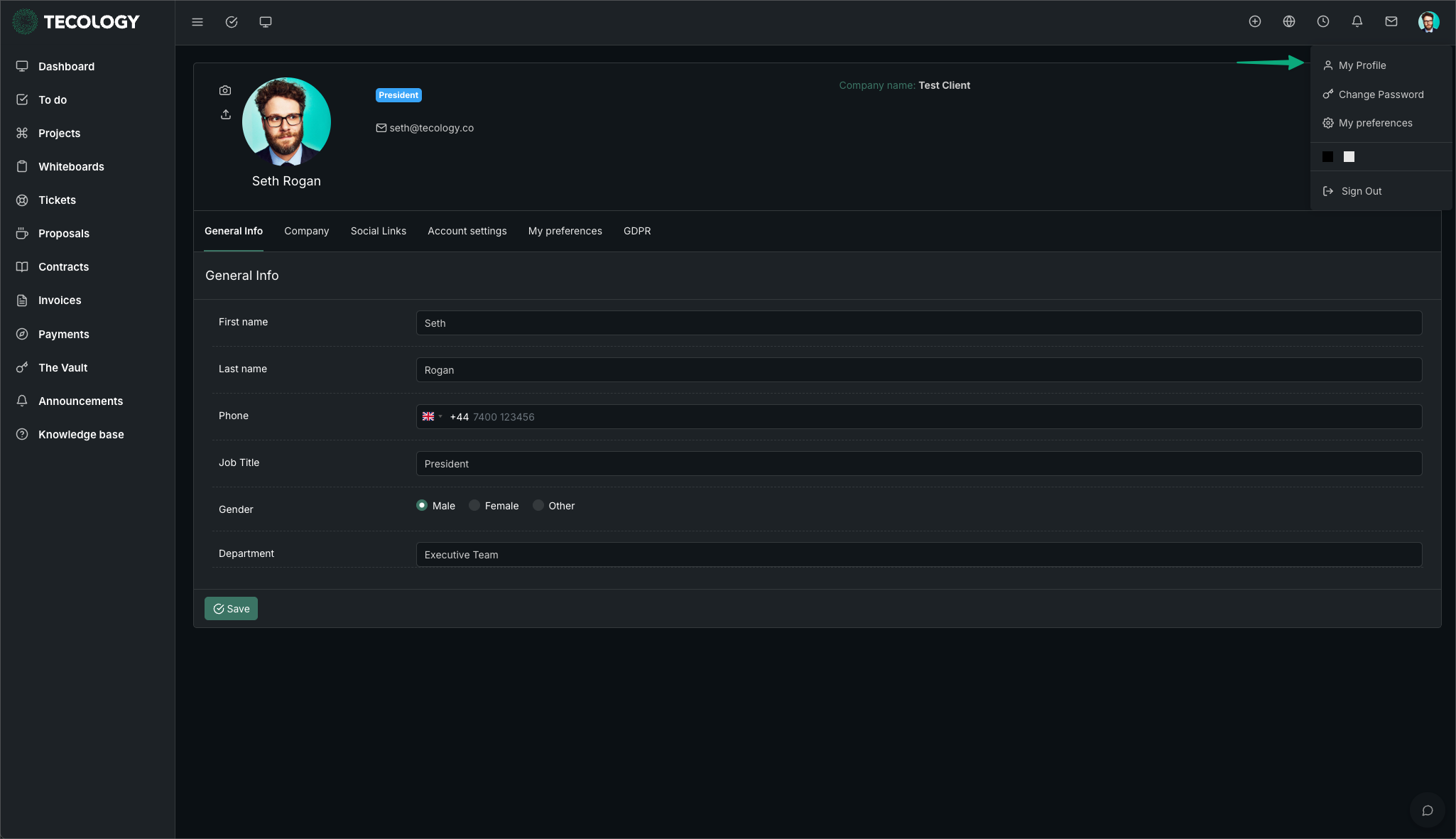The height and width of the screenshot is (839, 1456).
Task: Click the Save button
Action: click(x=231, y=609)
